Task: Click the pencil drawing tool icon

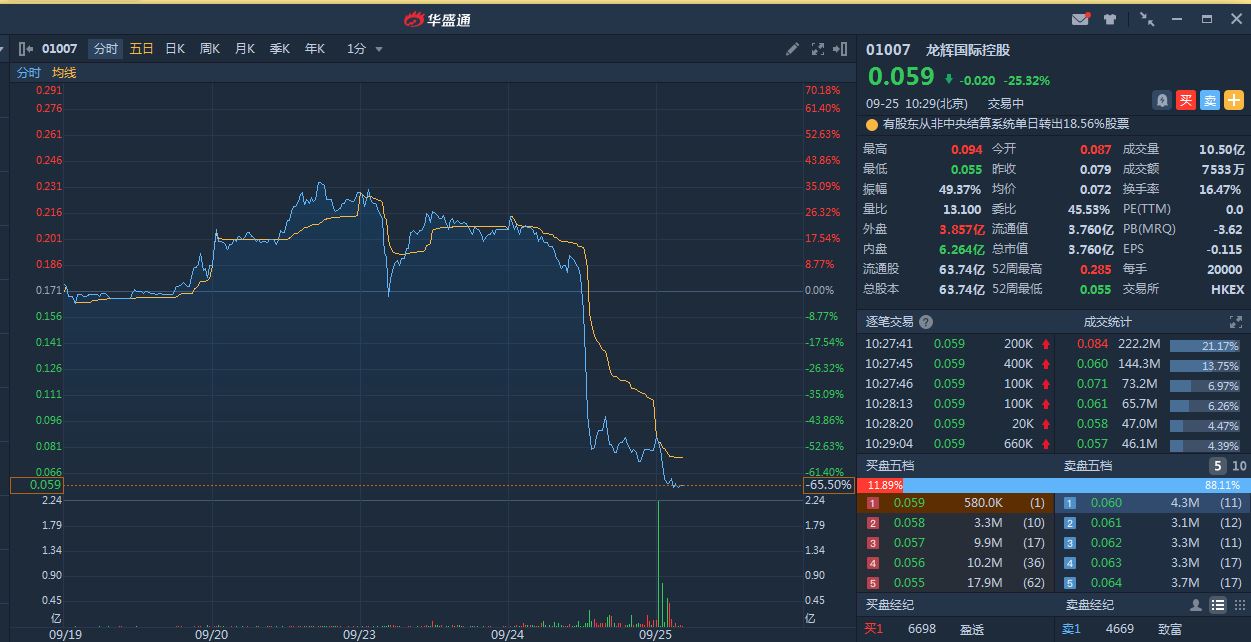Action: pos(792,49)
